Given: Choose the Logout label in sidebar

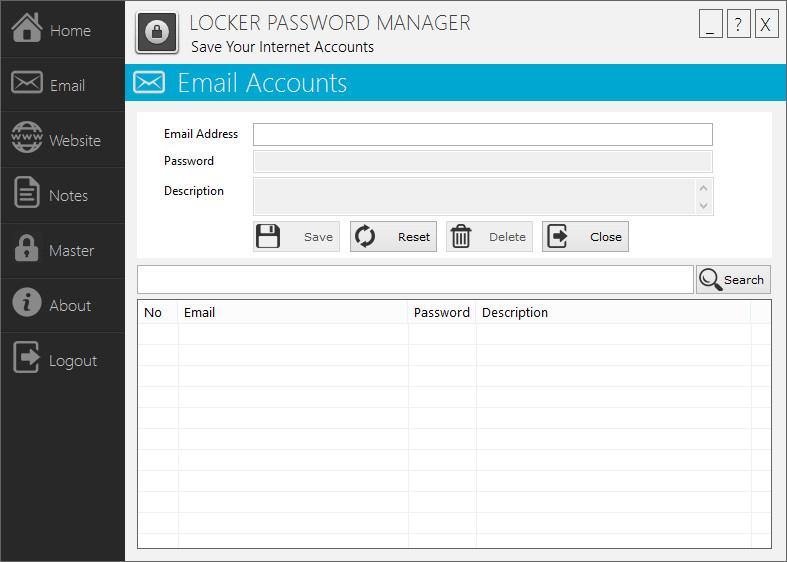Looking at the screenshot, I should [x=73, y=361].
